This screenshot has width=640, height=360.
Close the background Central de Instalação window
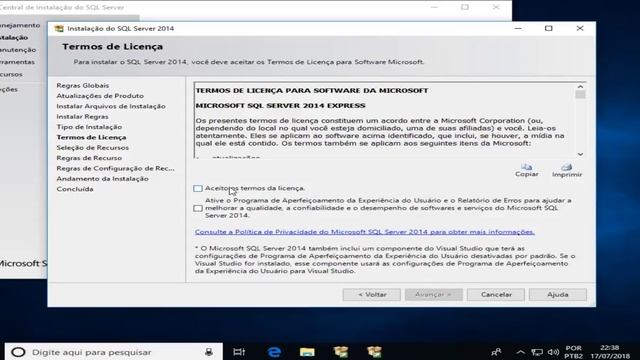[496, 7]
